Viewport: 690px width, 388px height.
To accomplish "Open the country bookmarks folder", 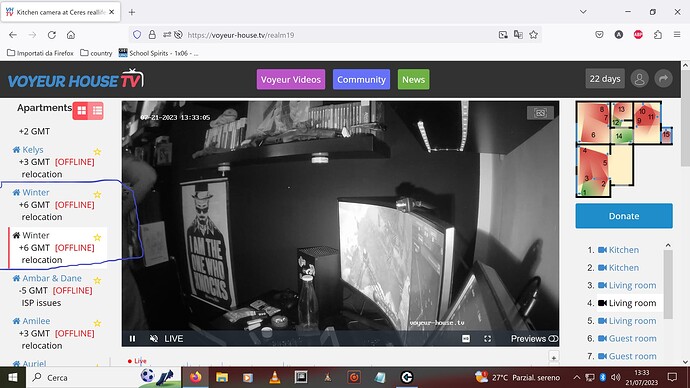I will coord(96,53).
